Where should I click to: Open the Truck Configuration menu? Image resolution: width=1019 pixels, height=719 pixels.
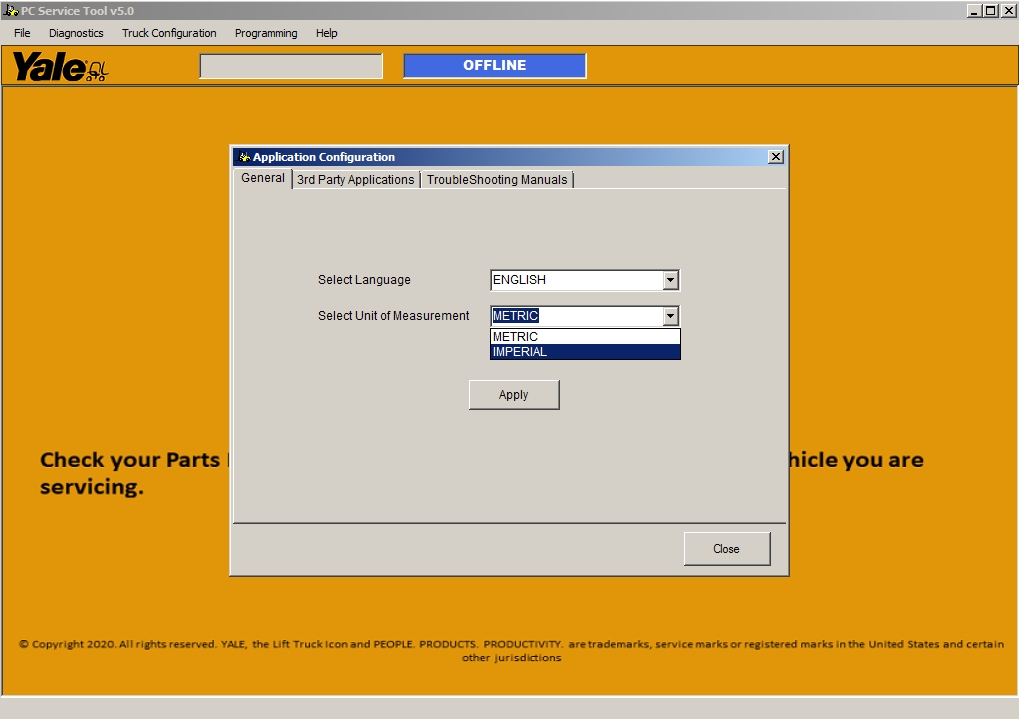[x=168, y=33]
